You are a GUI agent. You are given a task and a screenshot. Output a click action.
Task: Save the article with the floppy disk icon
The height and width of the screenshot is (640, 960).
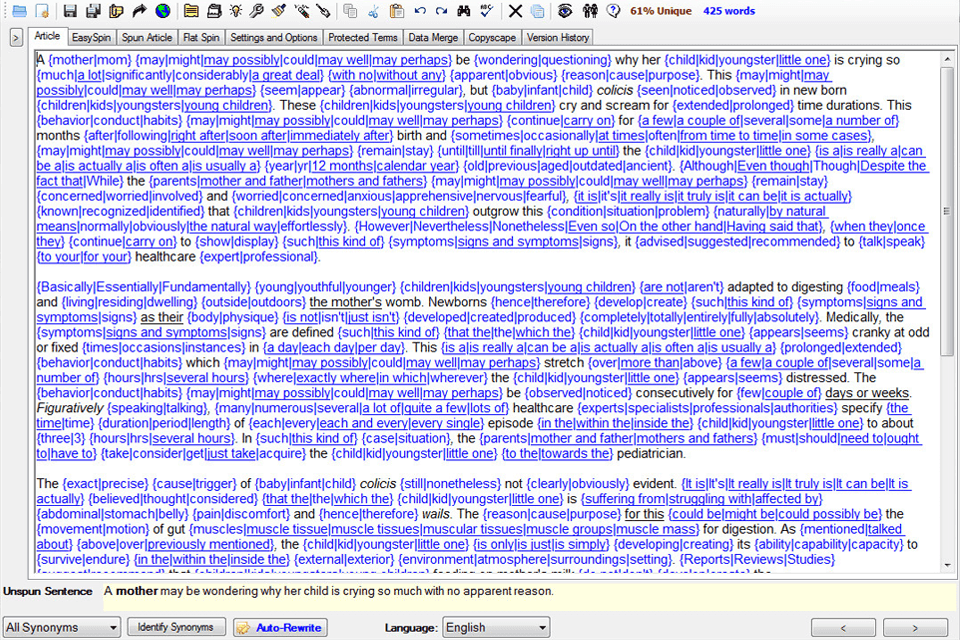pyautogui.click(x=70, y=10)
